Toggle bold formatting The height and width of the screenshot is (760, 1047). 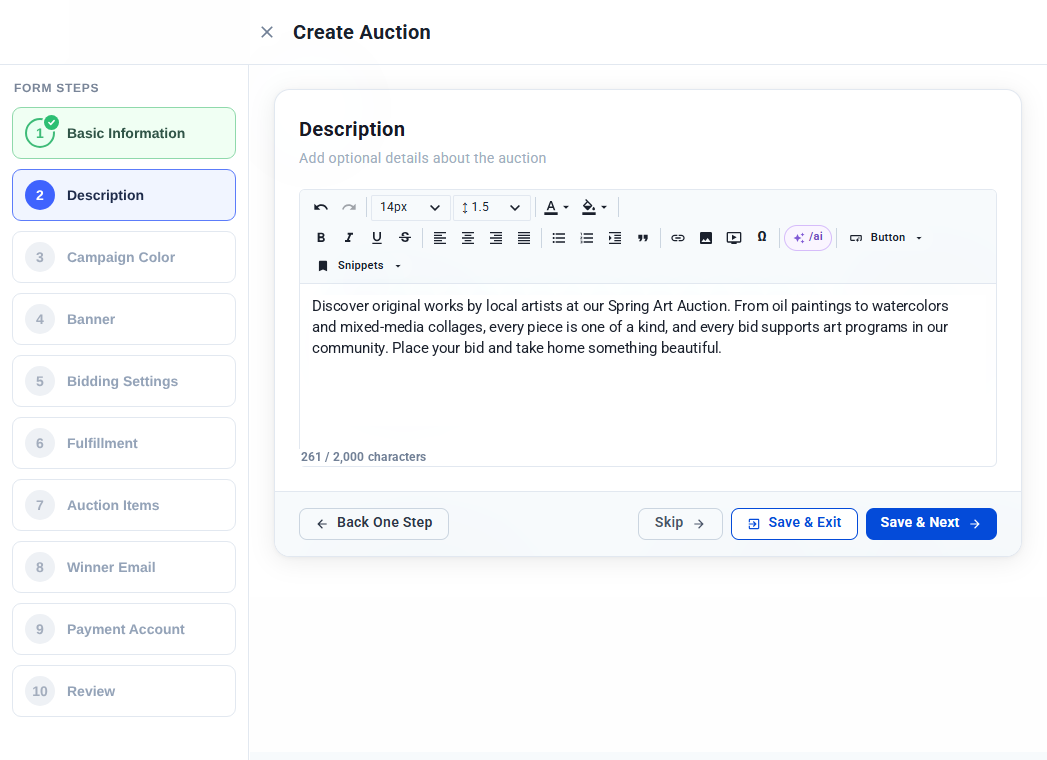pyautogui.click(x=321, y=238)
